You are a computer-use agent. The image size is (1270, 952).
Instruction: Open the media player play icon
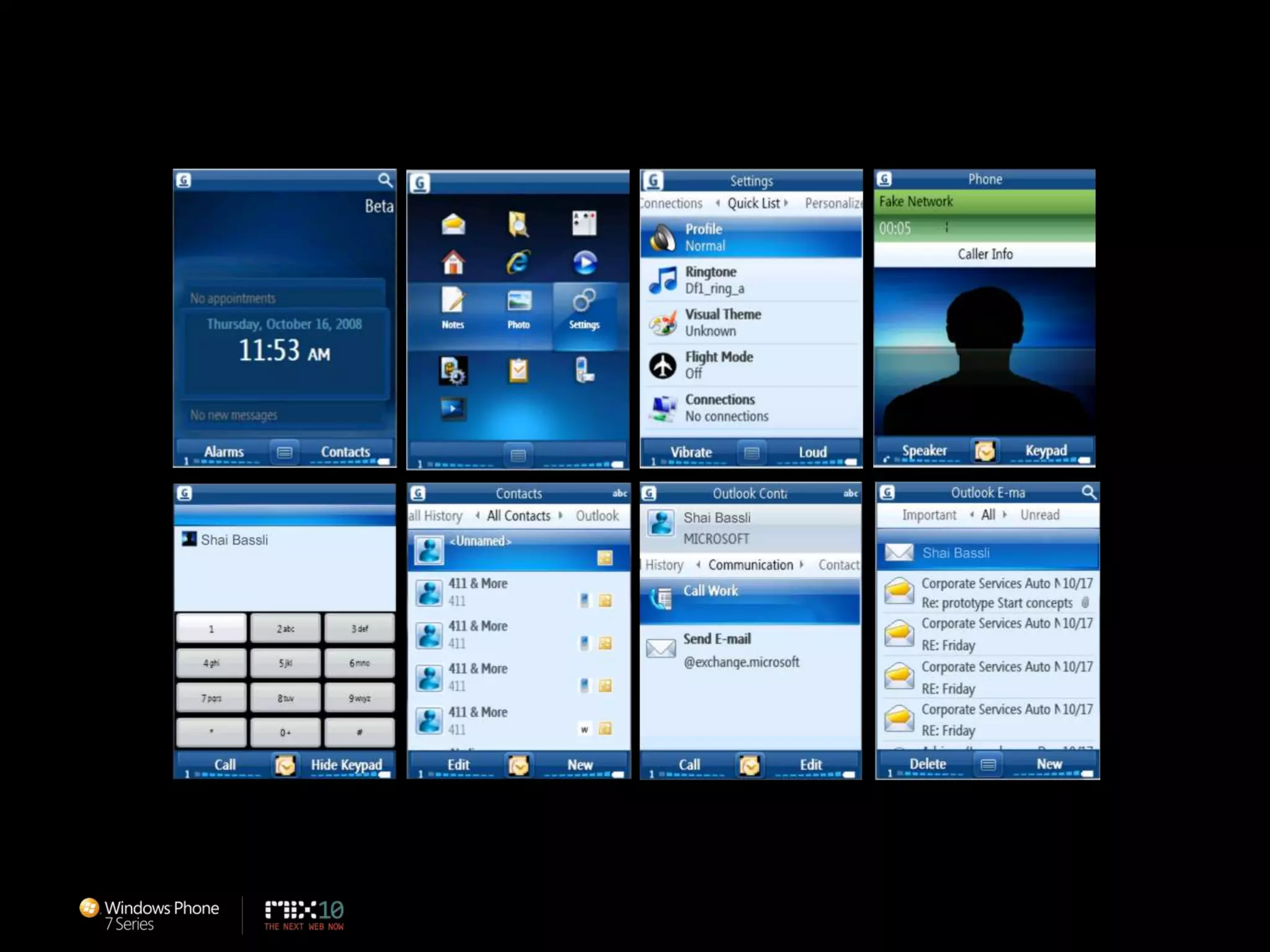pos(584,263)
